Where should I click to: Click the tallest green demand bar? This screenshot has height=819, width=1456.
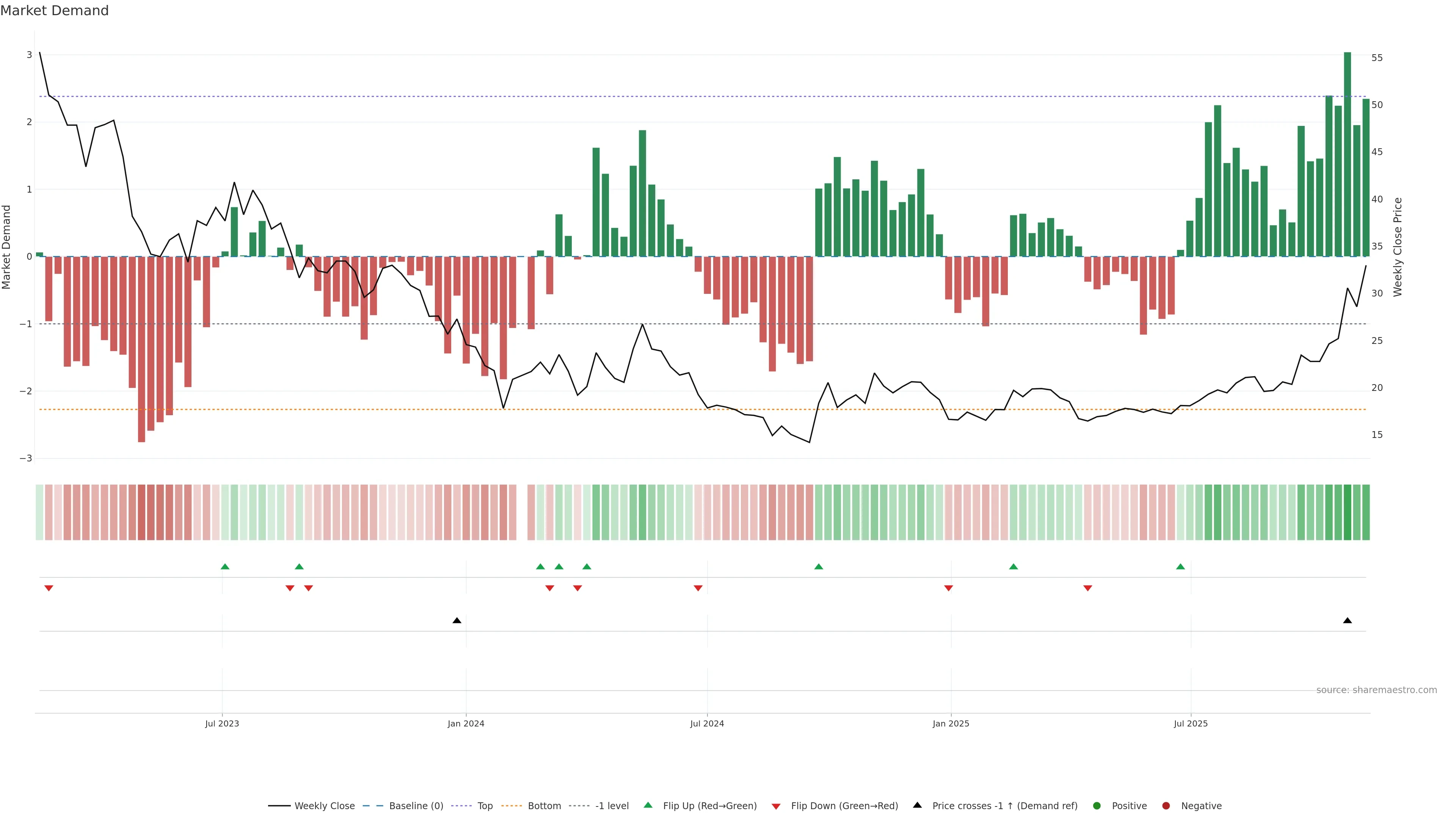tap(1348, 152)
